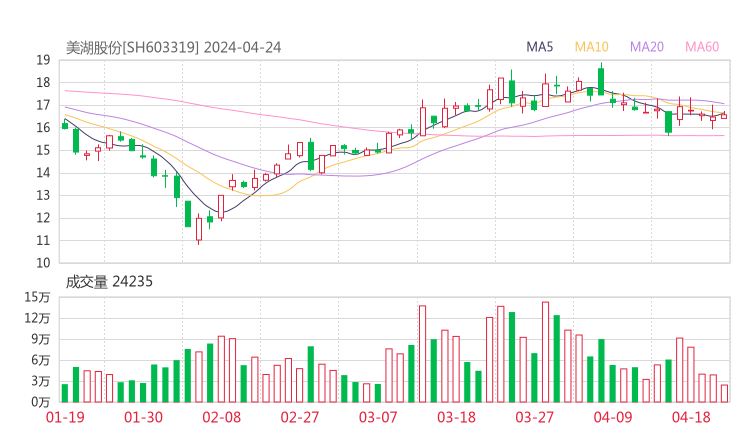Viewport: 740px width, 440px height.
Task: Click the 02-08 date label
Action: tap(221, 417)
